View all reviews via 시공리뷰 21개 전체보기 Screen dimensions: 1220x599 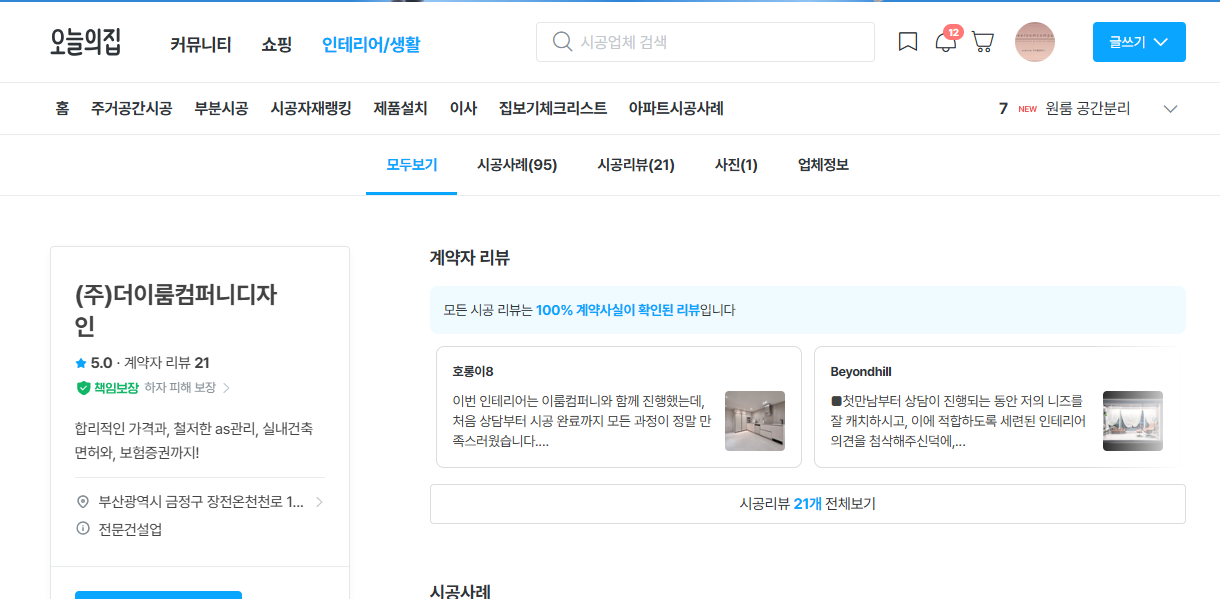pyautogui.click(x=807, y=503)
